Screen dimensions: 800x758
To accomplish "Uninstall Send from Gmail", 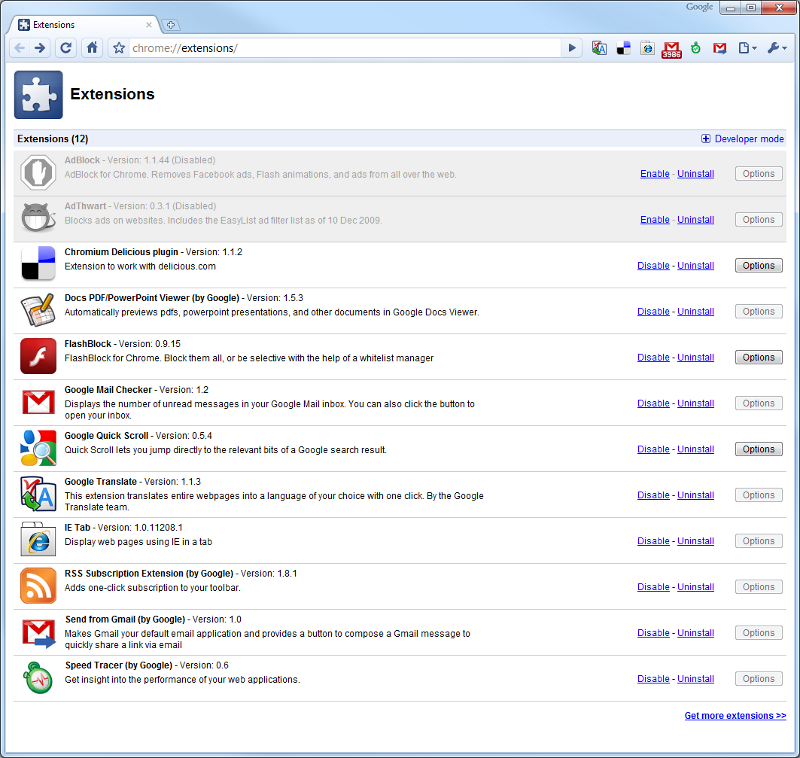I will click(695, 633).
